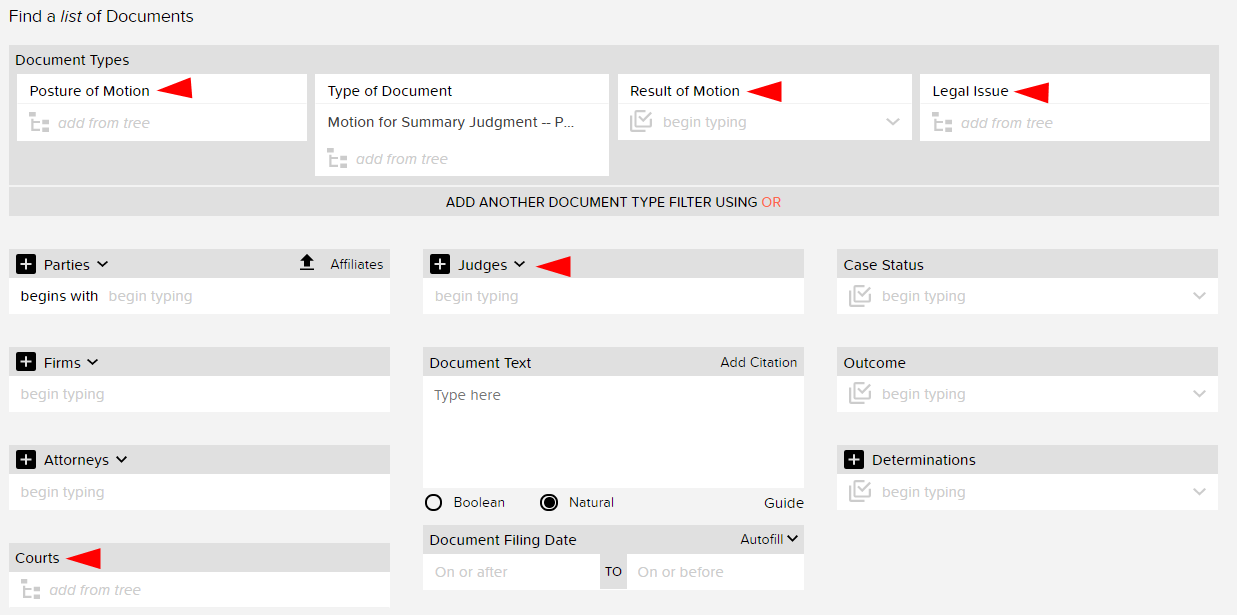Focus the Parties begin typing field

point(245,296)
